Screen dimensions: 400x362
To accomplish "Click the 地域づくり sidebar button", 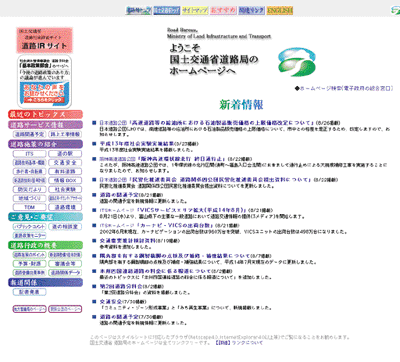I will (x=29, y=198).
